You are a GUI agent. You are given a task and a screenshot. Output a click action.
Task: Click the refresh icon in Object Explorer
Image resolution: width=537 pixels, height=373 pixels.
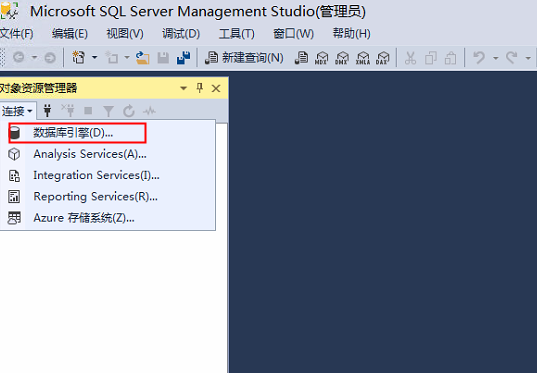point(129,111)
